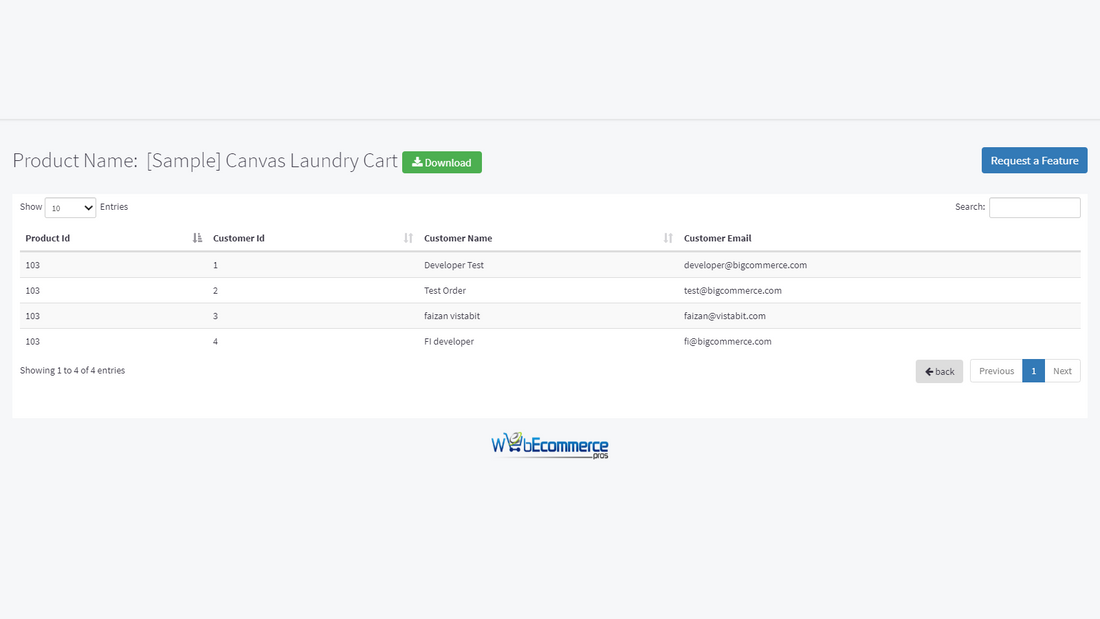Click the Product Id header text
The height and width of the screenshot is (619, 1100).
[48, 238]
